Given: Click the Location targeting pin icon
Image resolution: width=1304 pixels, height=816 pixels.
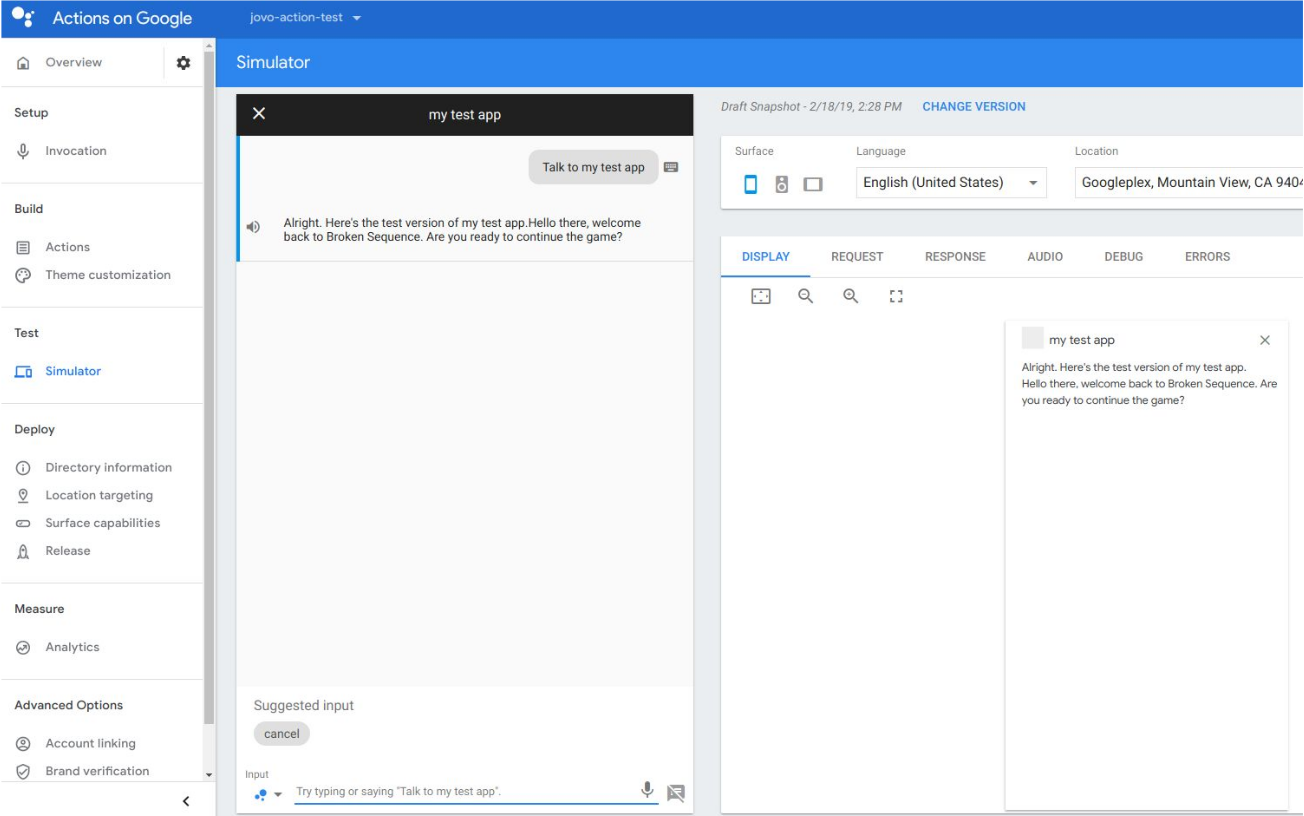Looking at the screenshot, I should coord(23,495).
